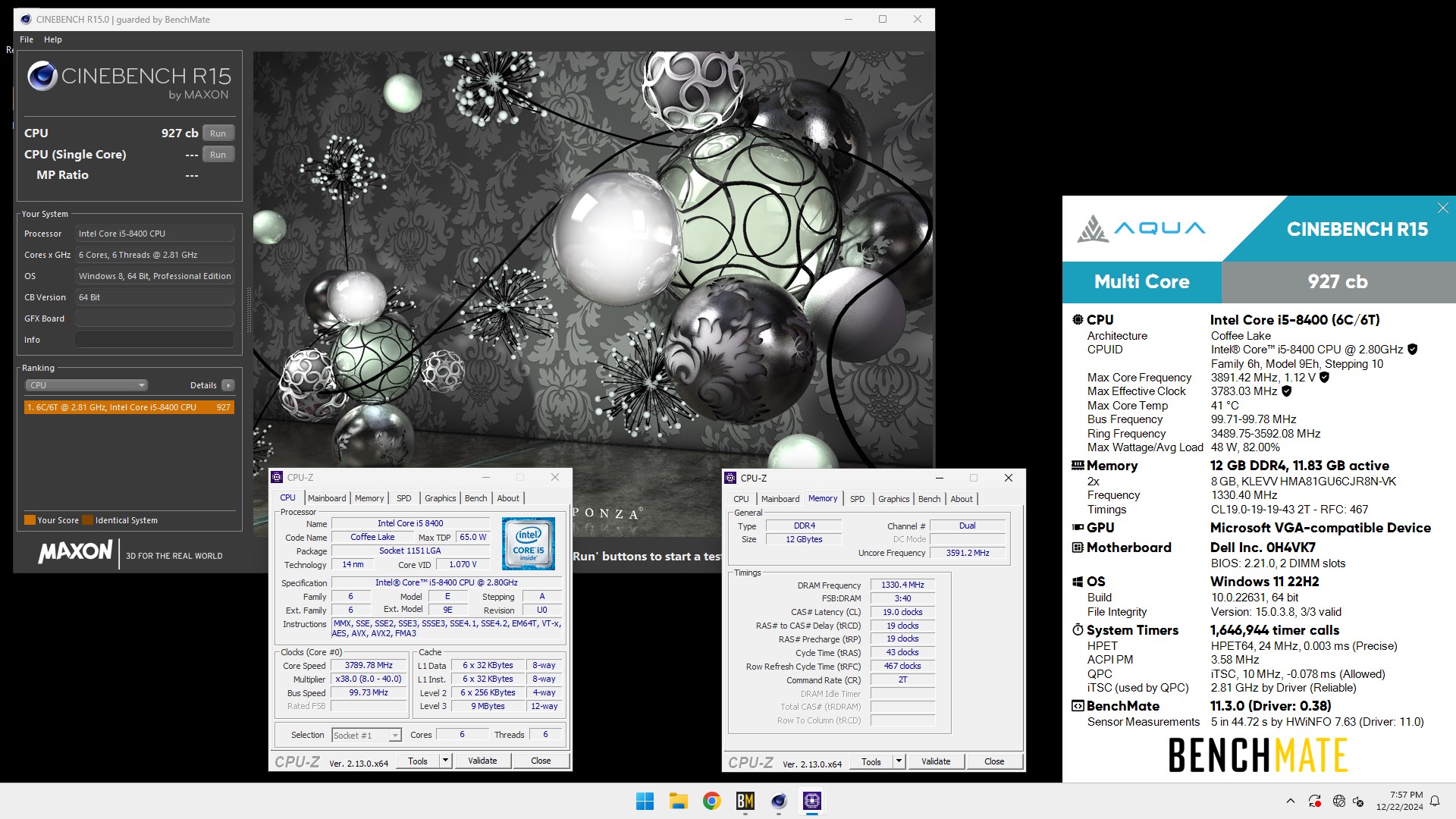This screenshot has height=819, width=1456.
Task: Run the CPU (Single Core) benchmark
Action: [218, 155]
